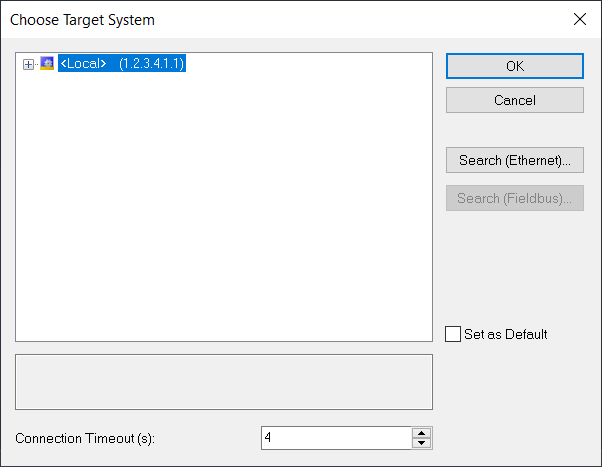The width and height of the screenshot is (602, 467).
Task: Increase connection timeout with up arrow
Action: point(422,433)
